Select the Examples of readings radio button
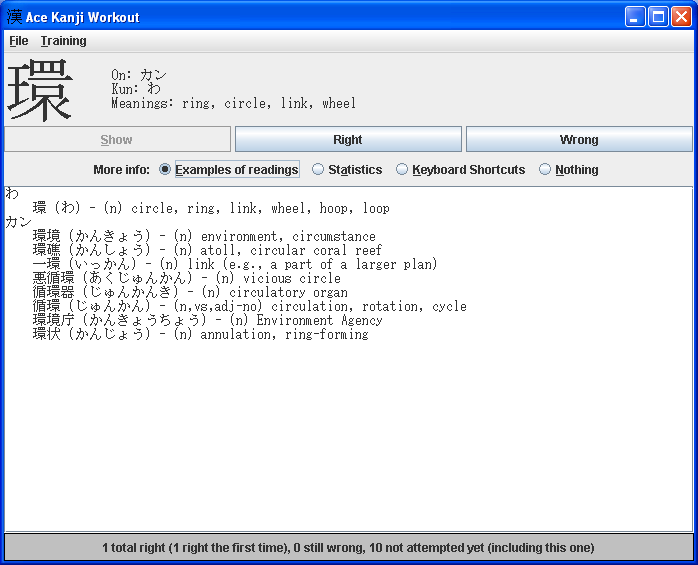The image size is (698, 565). click(x=229, y=170)
